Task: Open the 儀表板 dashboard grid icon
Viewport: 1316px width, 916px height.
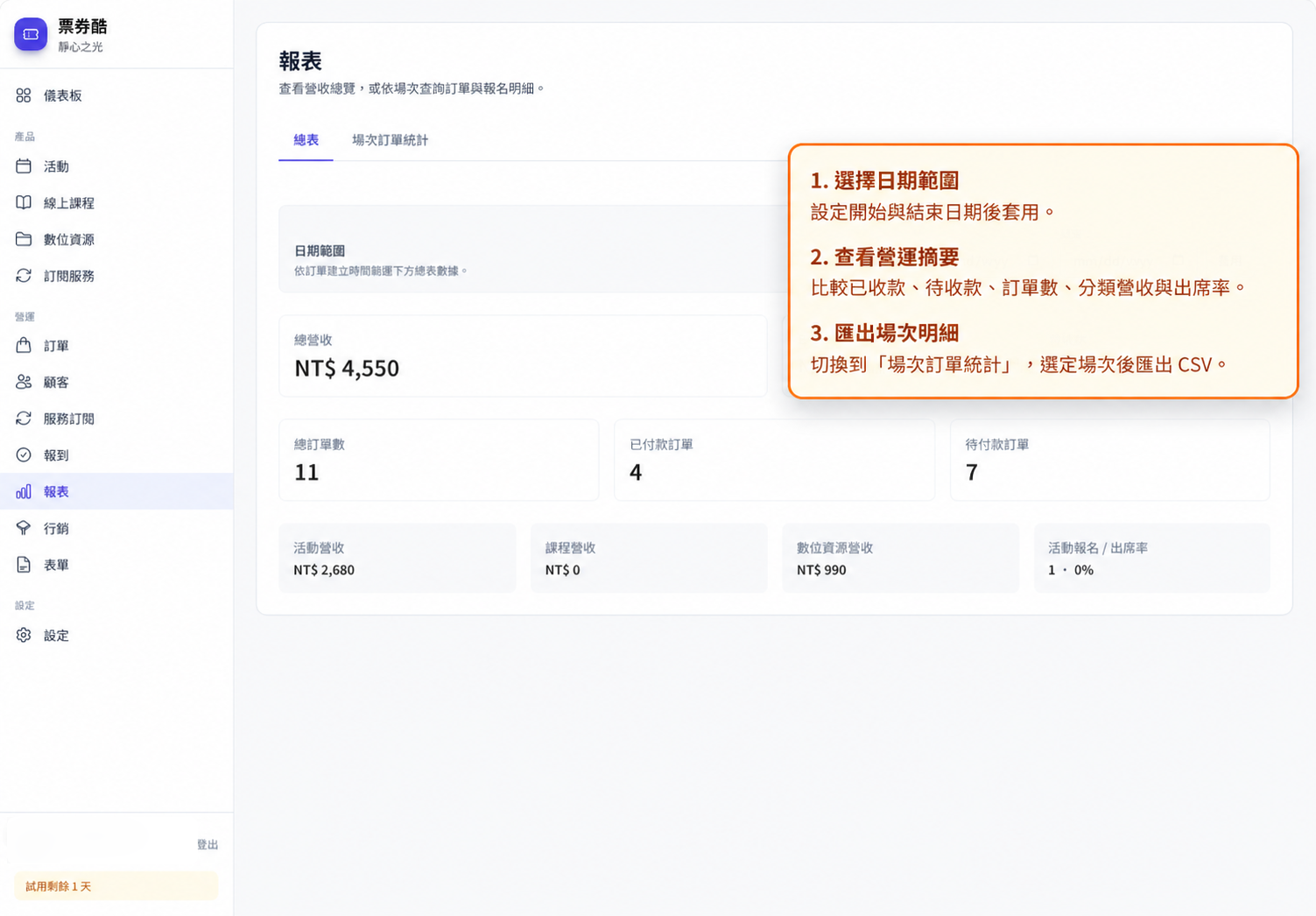Action: [x=24, y=95]
